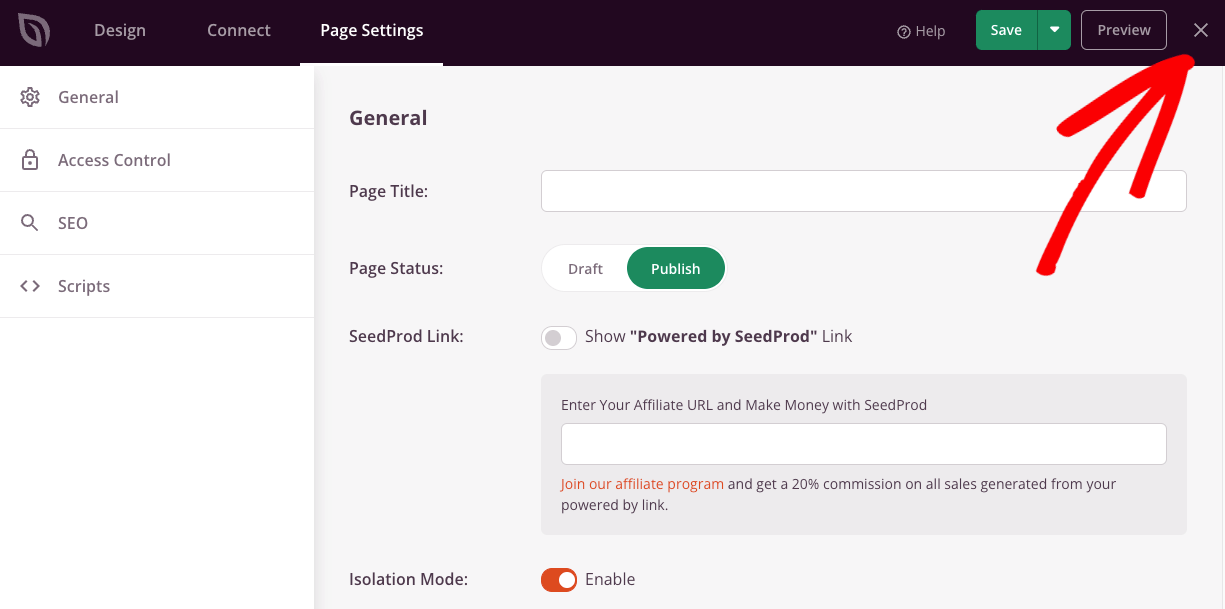Open the Connect tab
Screen dimensions: 1225x609
238,30
